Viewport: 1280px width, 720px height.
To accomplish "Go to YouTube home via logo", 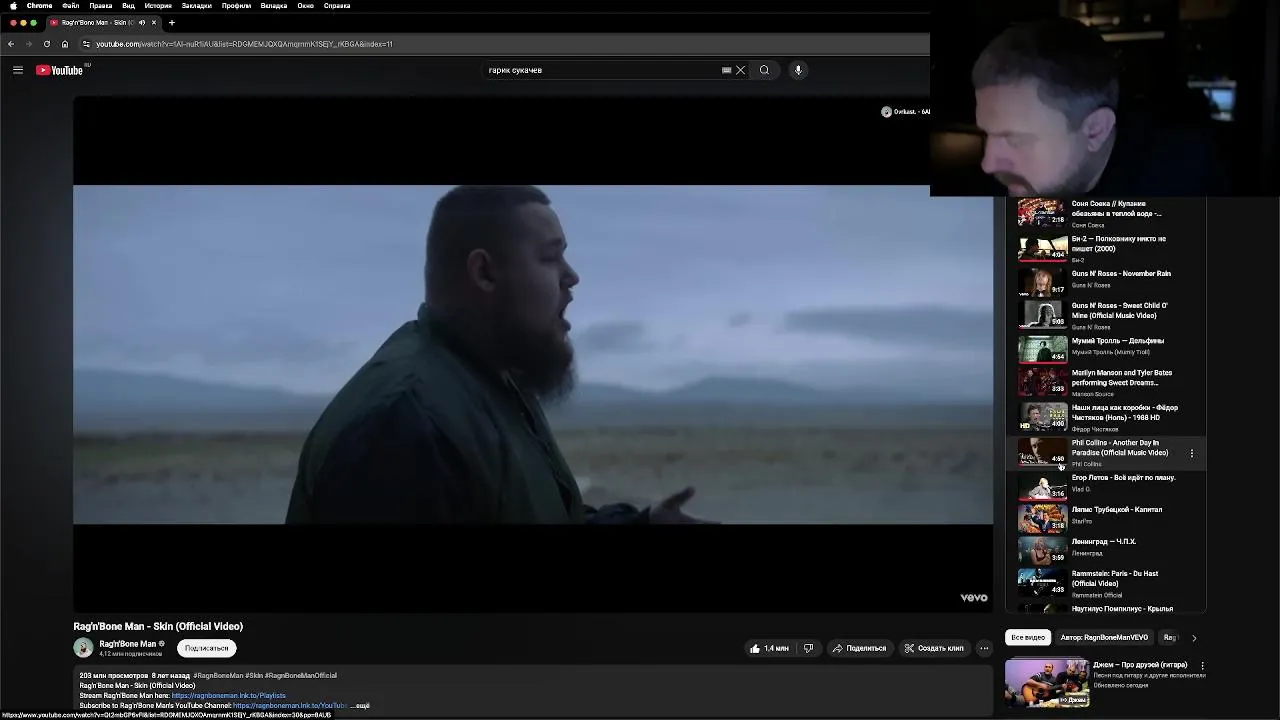I will (x=59, y=70).
